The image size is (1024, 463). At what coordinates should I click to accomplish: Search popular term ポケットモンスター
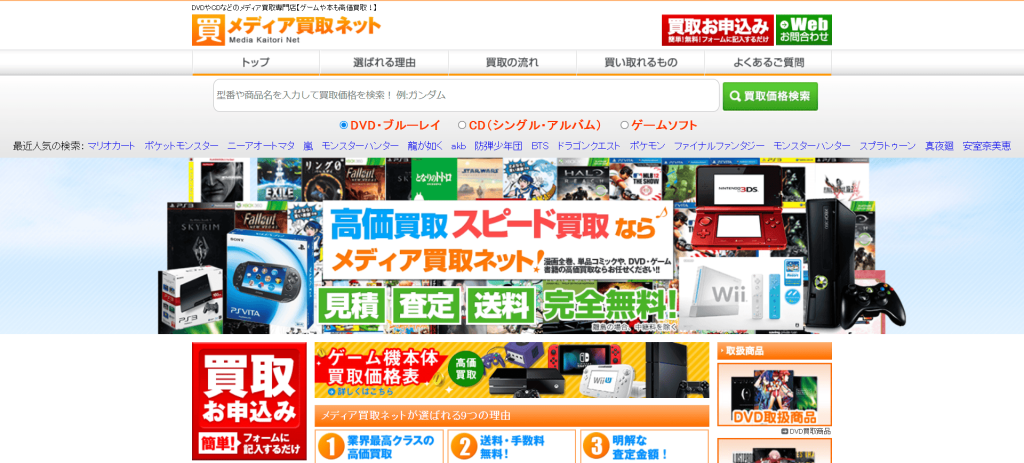tap(182, 146)
